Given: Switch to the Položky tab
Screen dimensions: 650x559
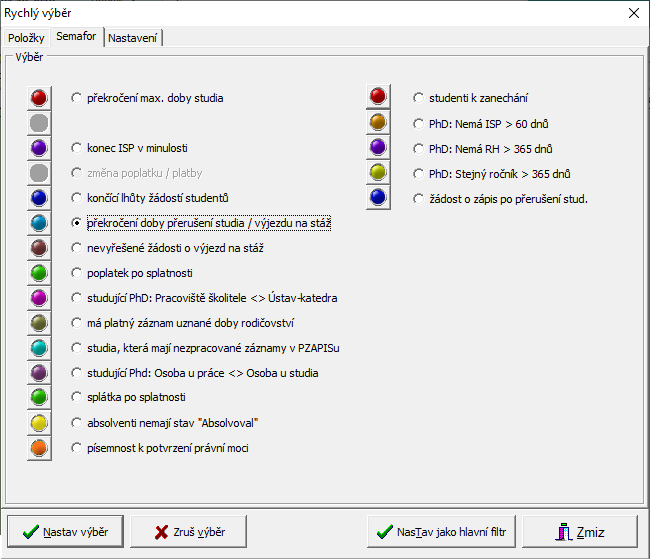Looking at the screenshot, I should click(26, 37).
